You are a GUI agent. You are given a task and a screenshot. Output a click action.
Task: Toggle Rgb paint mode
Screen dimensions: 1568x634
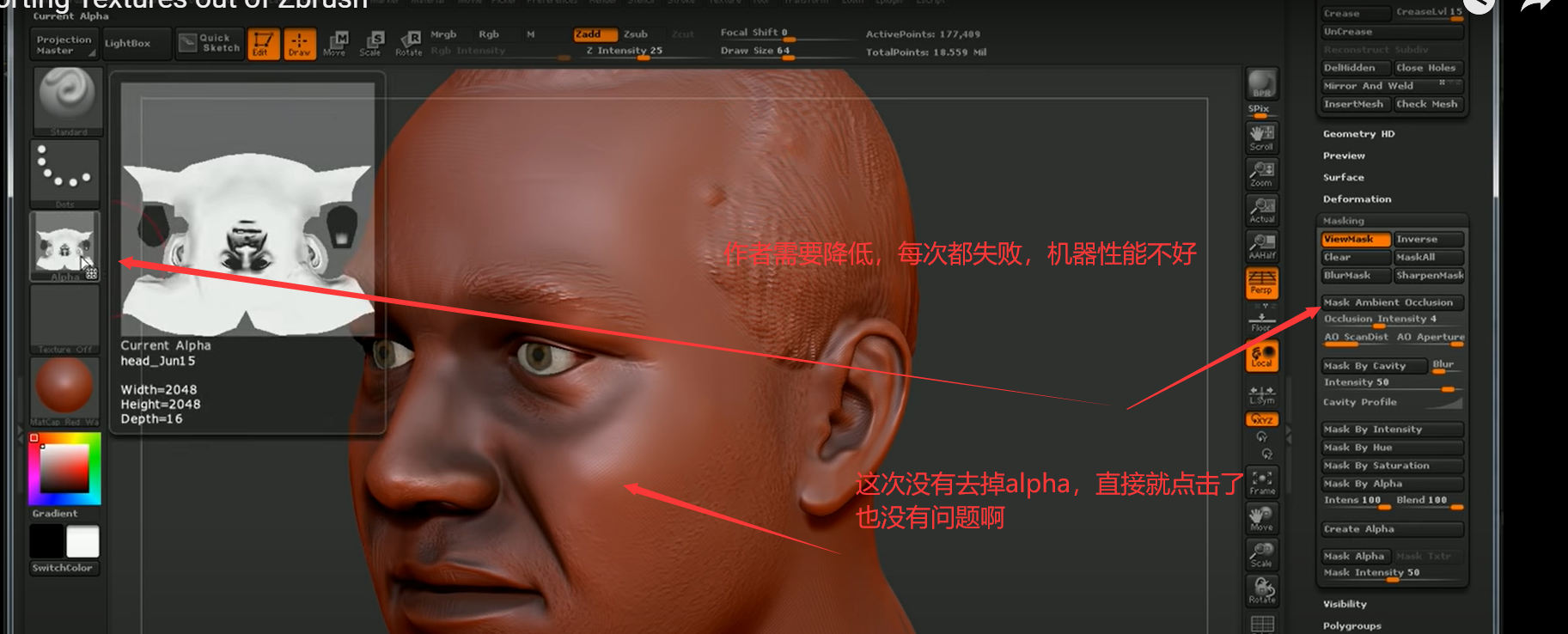[x=489, y=34]
